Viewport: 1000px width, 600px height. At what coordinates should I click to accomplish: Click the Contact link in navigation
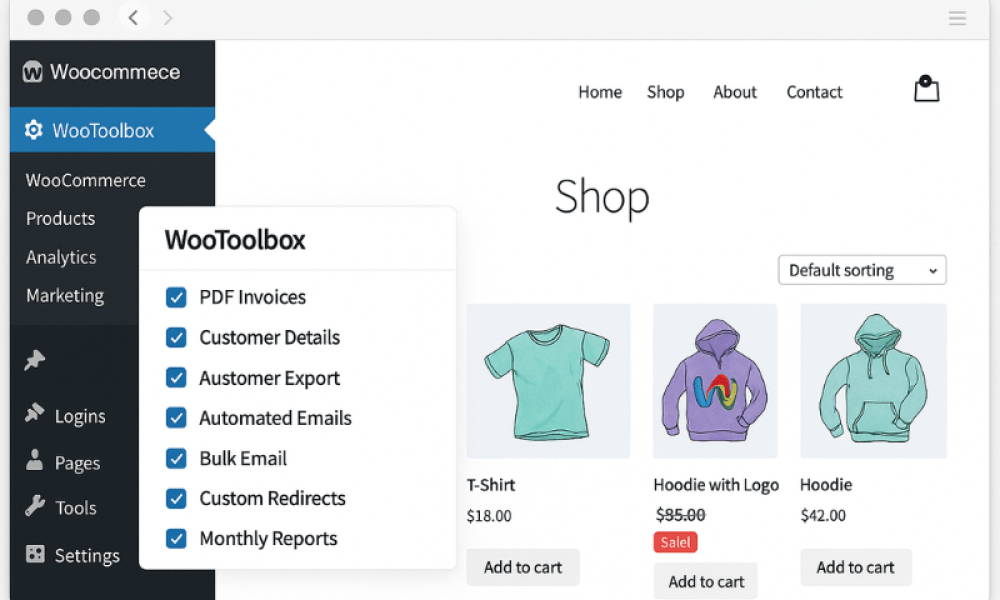point(813,92)
